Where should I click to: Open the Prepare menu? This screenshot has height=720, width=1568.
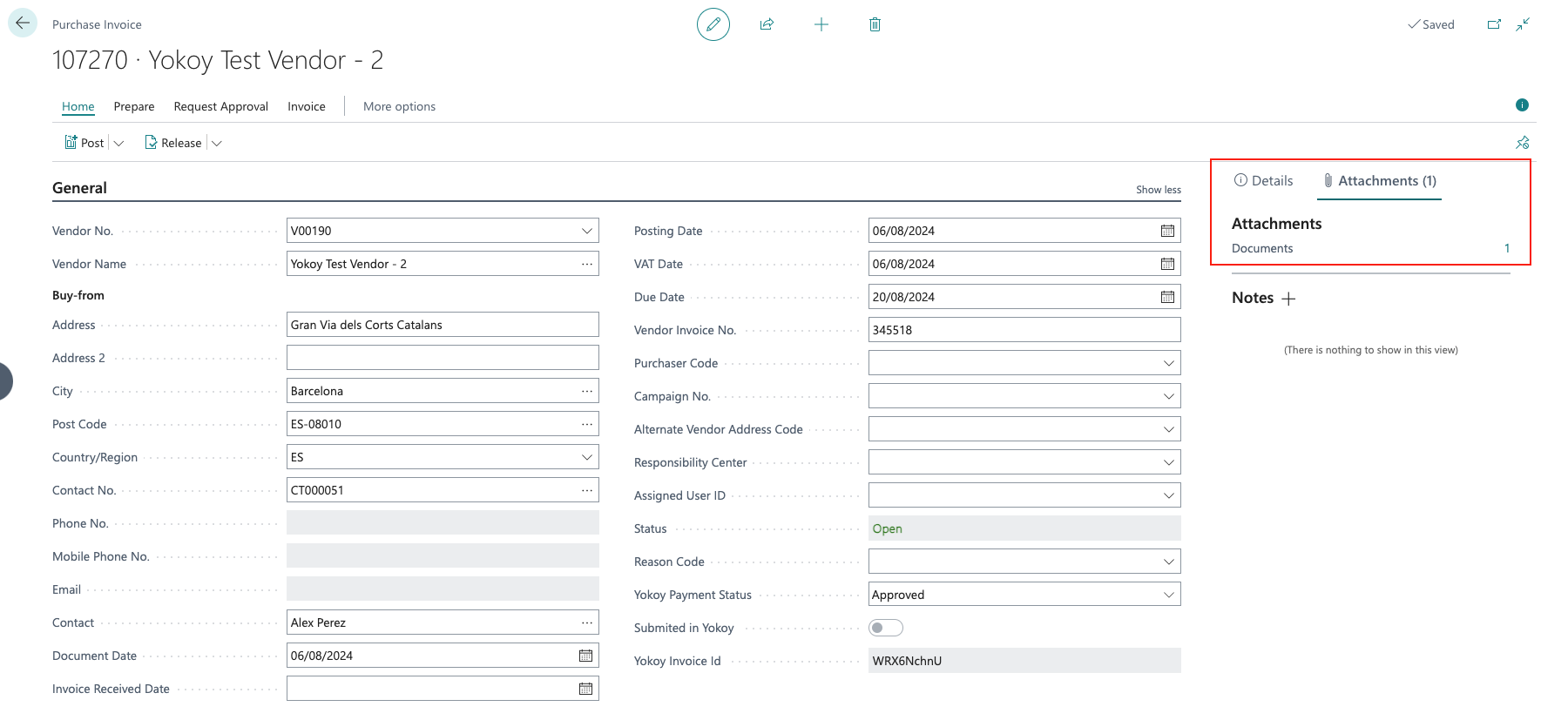[x=134, y=106]
